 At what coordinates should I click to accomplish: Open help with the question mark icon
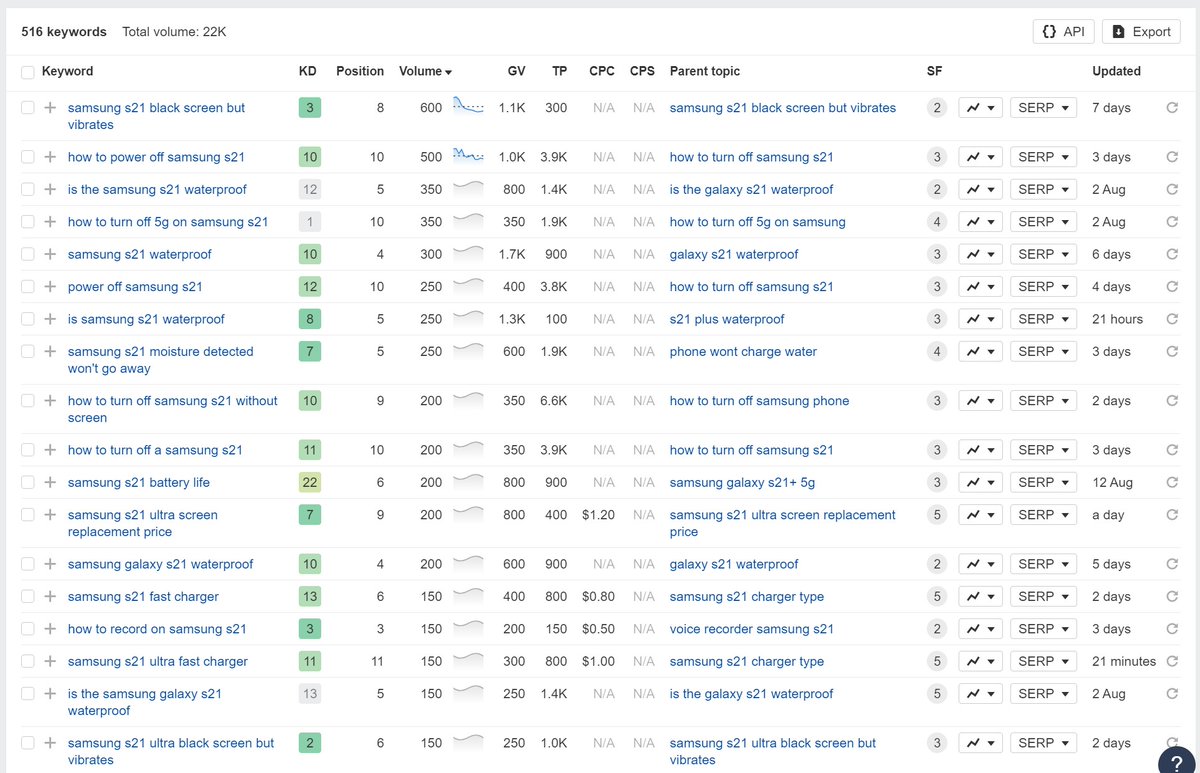click(x=1176, y=761)
